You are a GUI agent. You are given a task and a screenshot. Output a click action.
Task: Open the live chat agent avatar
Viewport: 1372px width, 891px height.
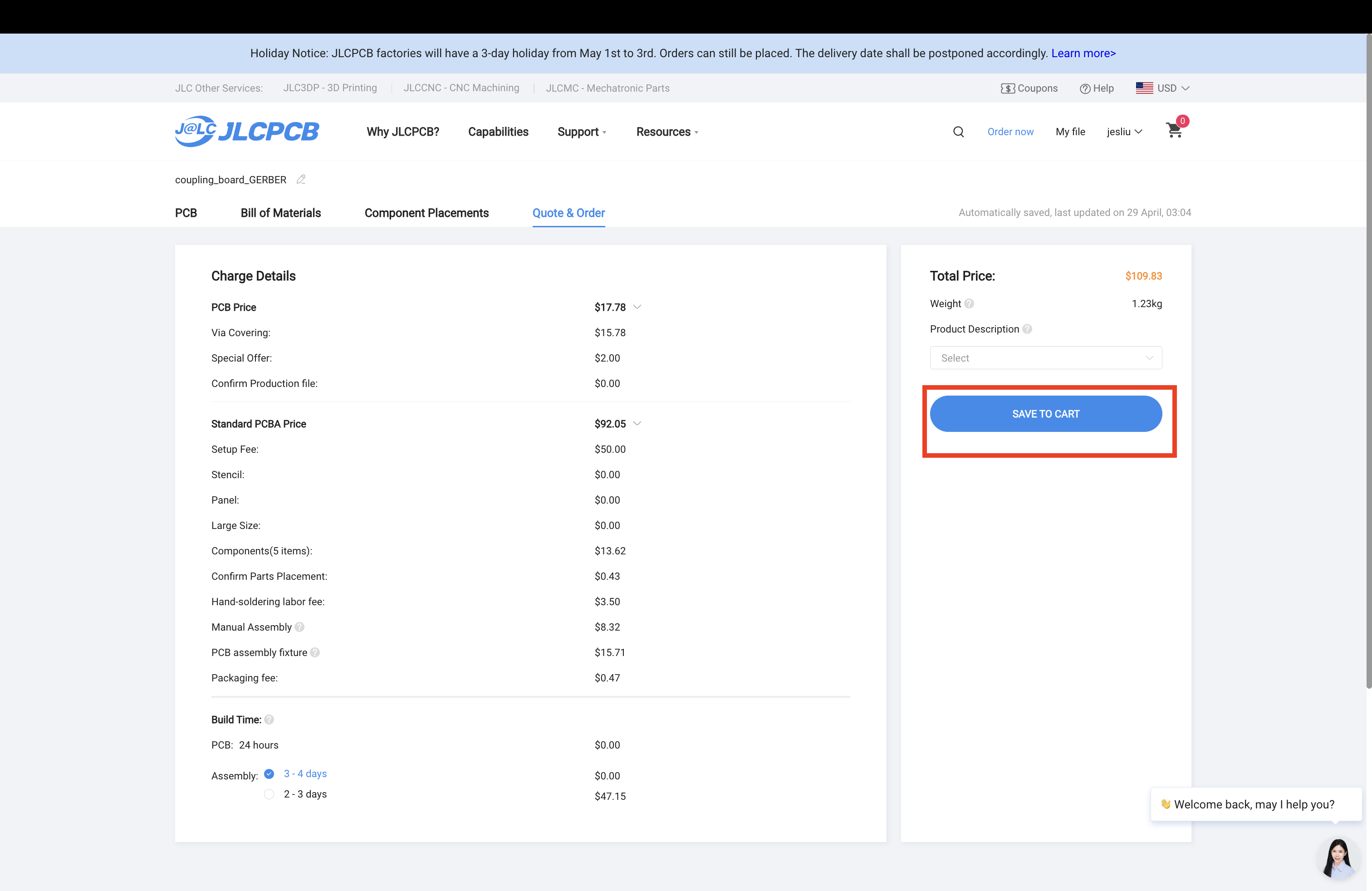[1338, 858]
